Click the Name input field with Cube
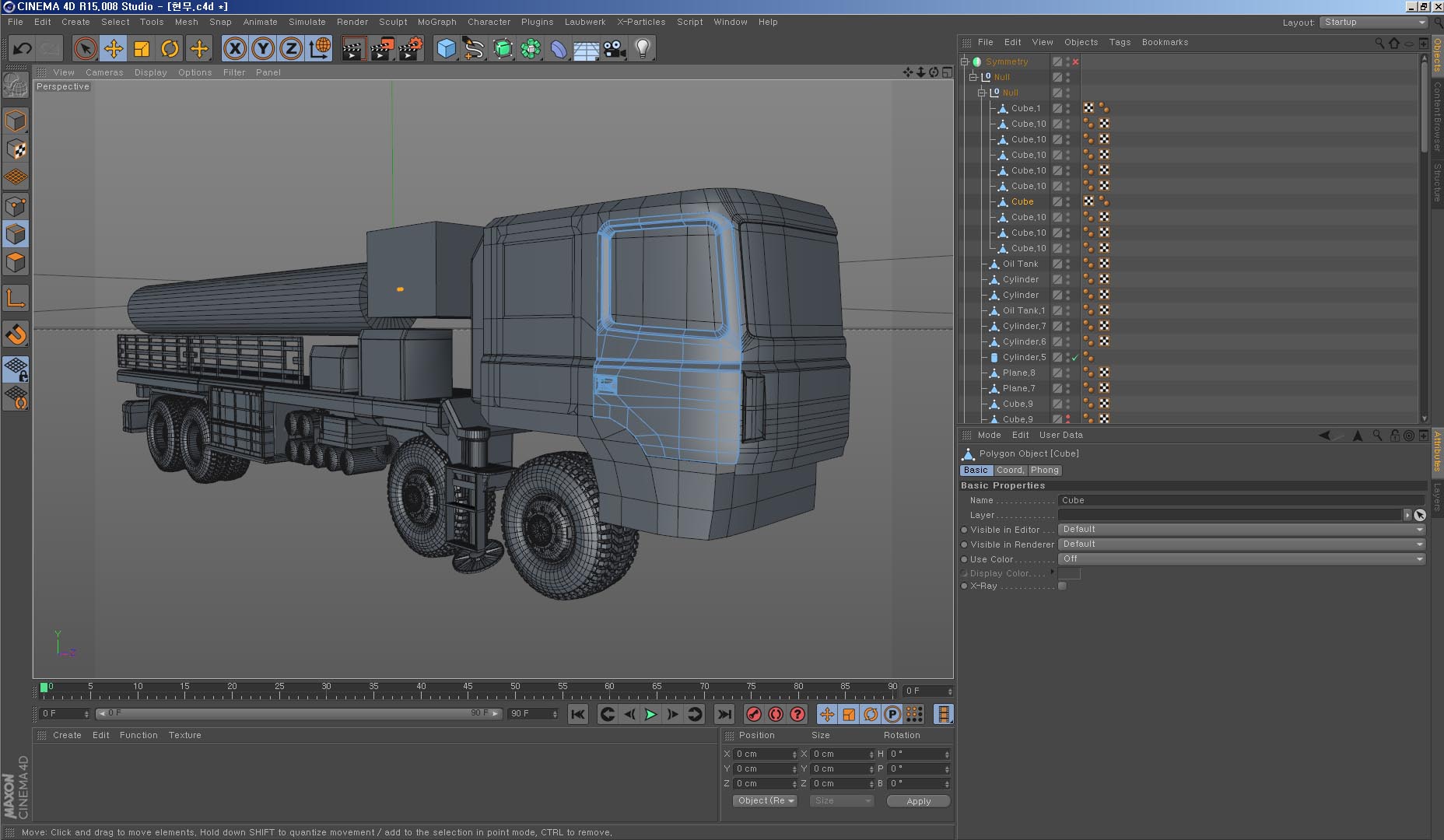Viewport: 1444px width, 840px height. point(1241,500)
